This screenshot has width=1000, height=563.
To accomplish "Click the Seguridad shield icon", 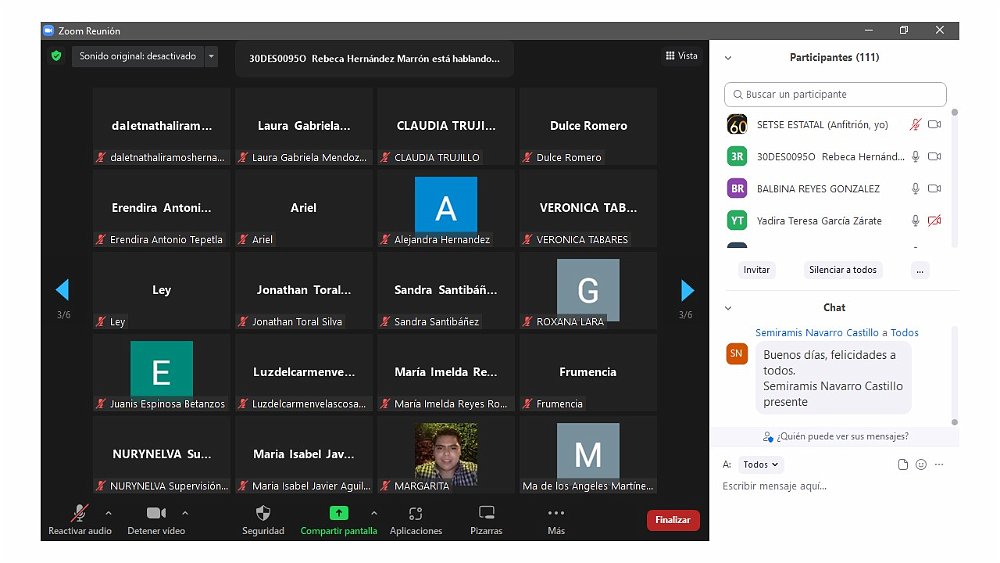I will [x=263, y=513].
